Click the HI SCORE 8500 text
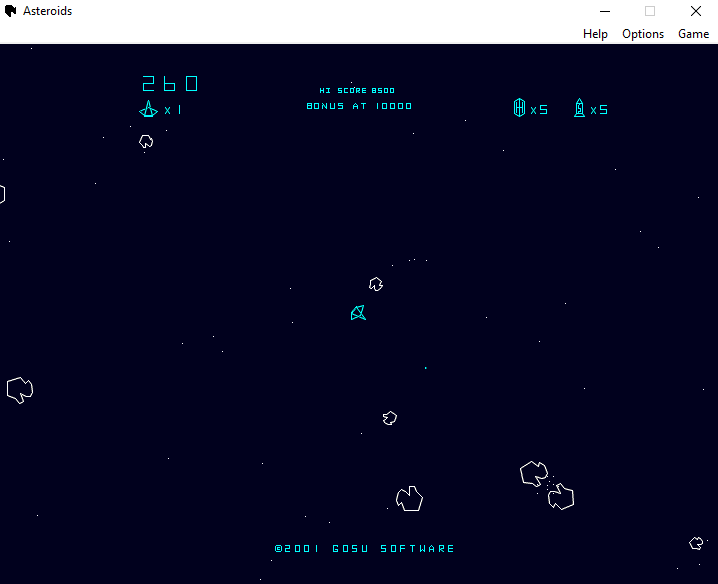This screenshot has height=584, width=718. (357, 91)
